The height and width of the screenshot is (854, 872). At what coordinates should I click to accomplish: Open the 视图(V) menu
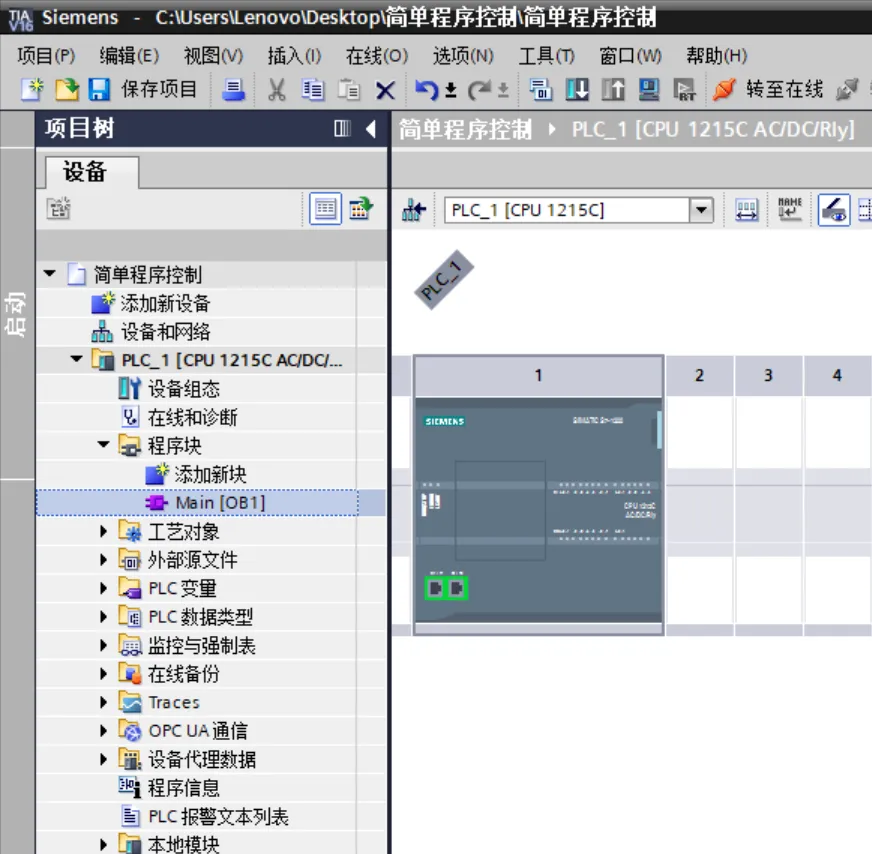(214, 56)
